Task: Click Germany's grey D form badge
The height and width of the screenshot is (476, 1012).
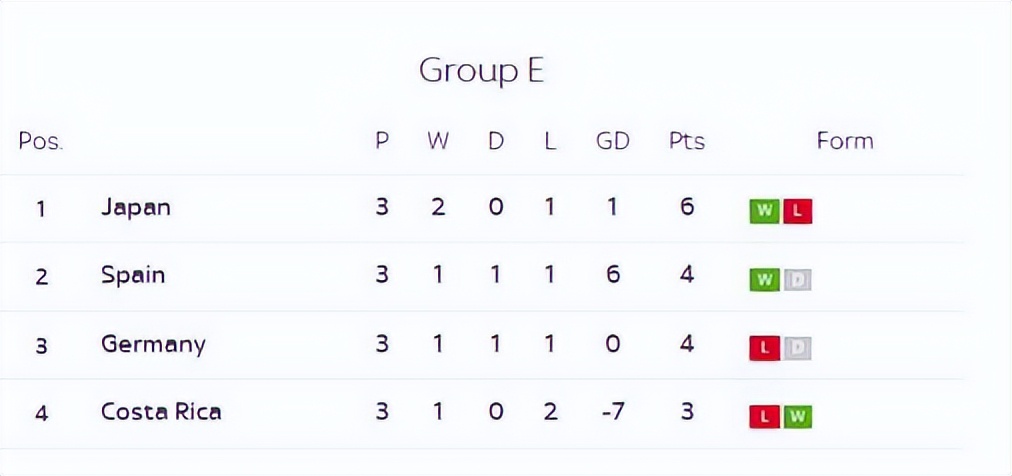Action: pyautogui.click(x=797, y=348)
